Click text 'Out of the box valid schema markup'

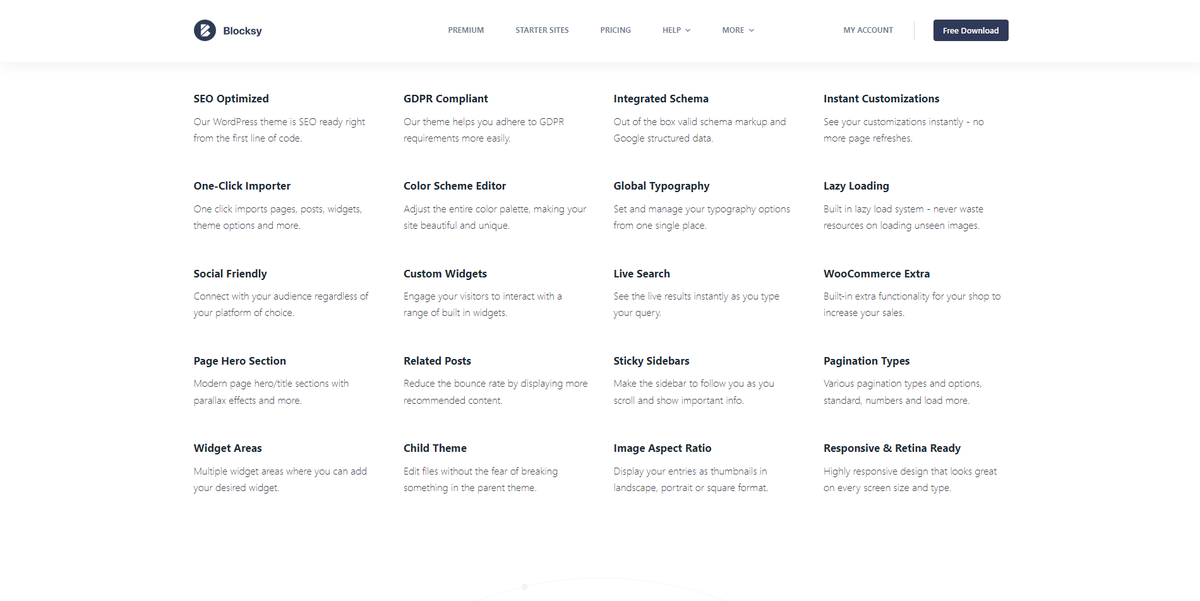click(x=690, y=122)
